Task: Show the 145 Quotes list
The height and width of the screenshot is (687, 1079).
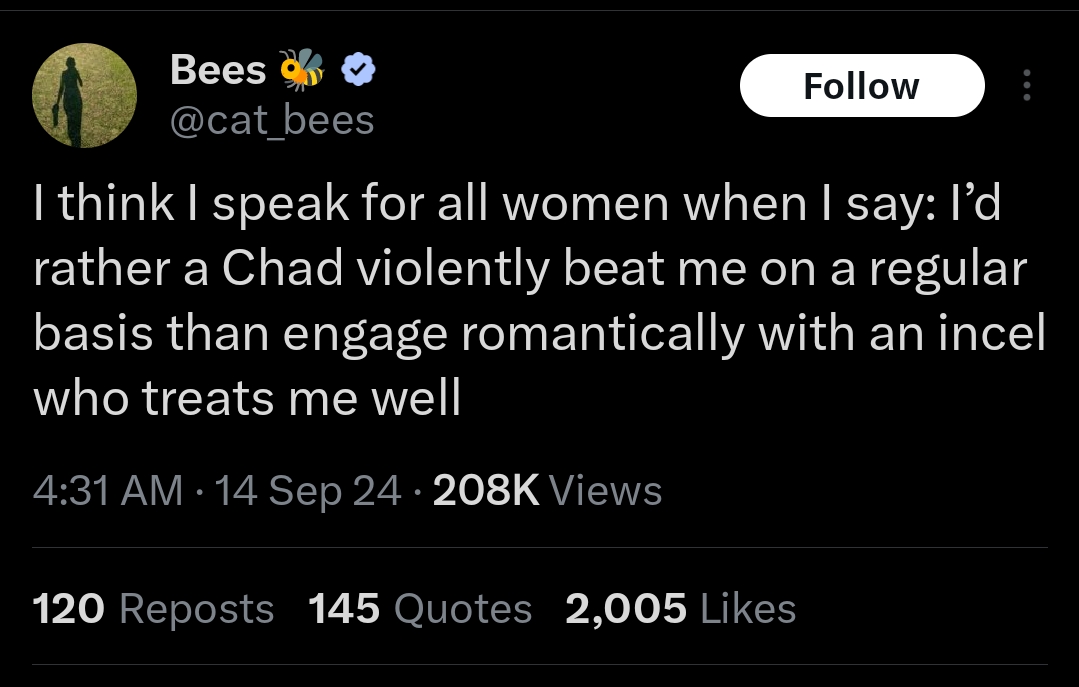Action: click(420, 609)
